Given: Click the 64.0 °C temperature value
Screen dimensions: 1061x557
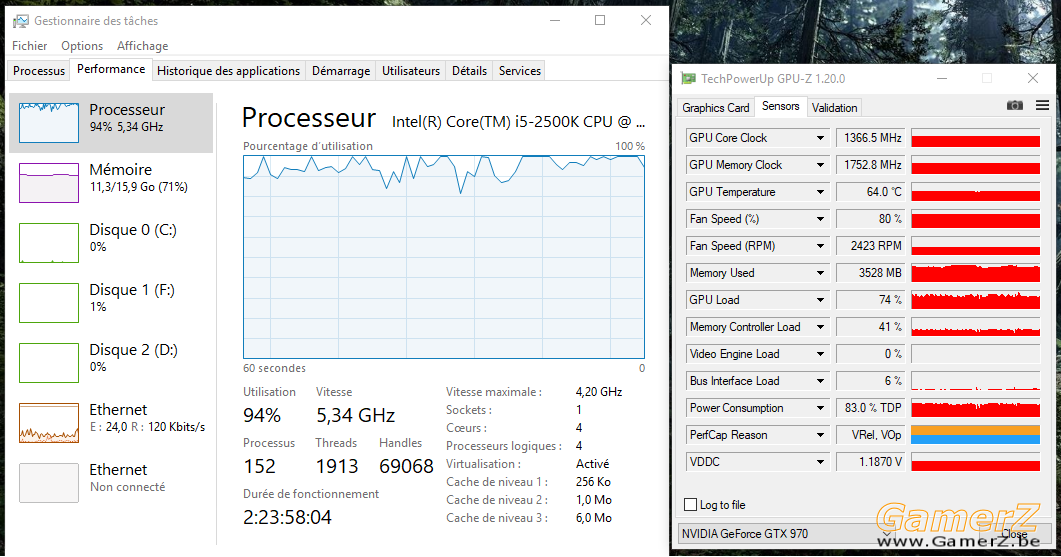Looking at the screenshot, I should [871, 192].
